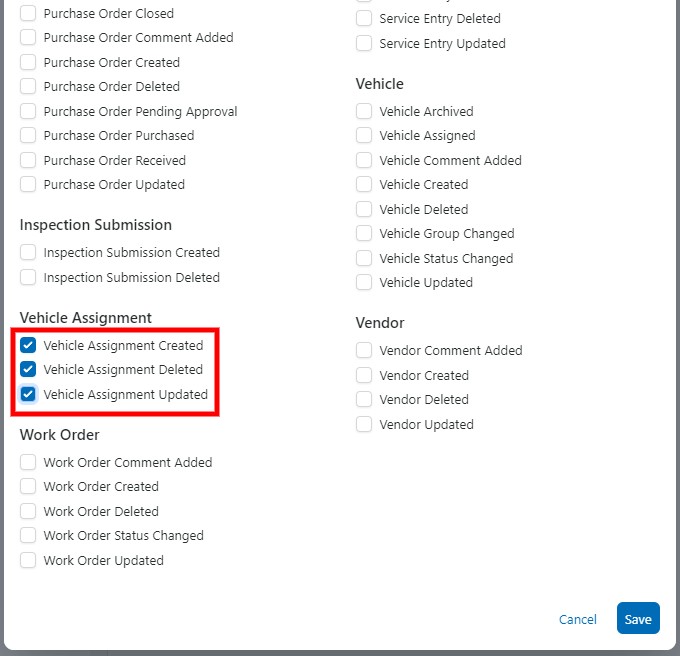Tick Purchase Order Updated checkbox
This screenshot has width=680, height=656.
click(28, 184)
